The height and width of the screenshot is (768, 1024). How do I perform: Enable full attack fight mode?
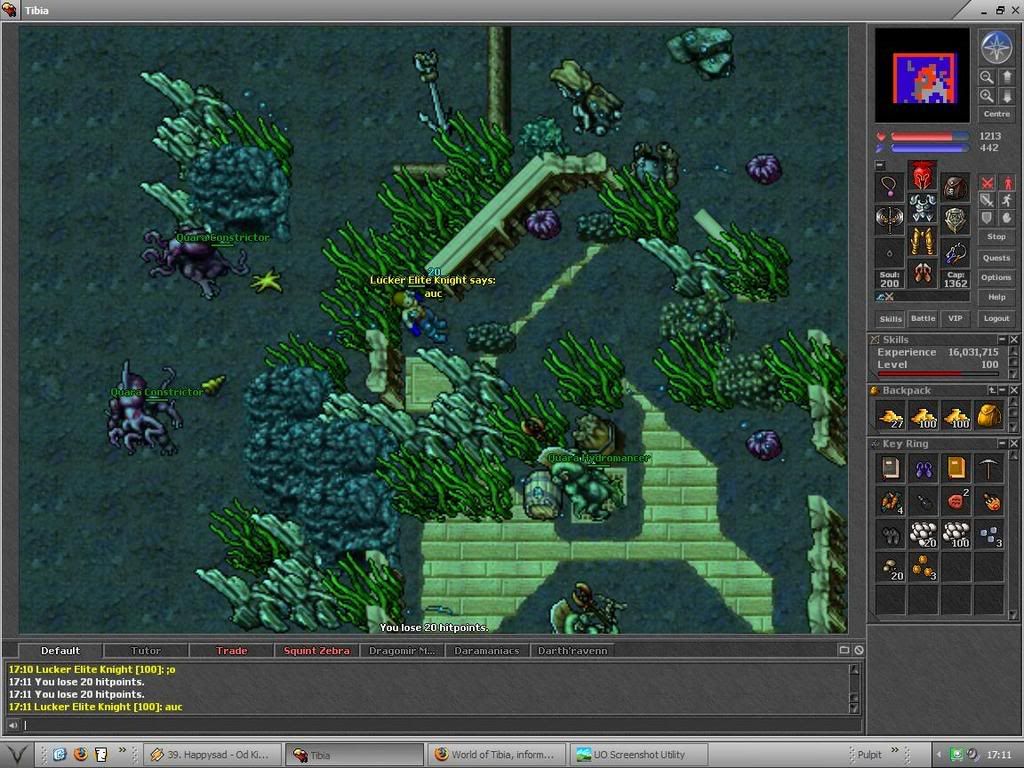click(x=987, y=183)
